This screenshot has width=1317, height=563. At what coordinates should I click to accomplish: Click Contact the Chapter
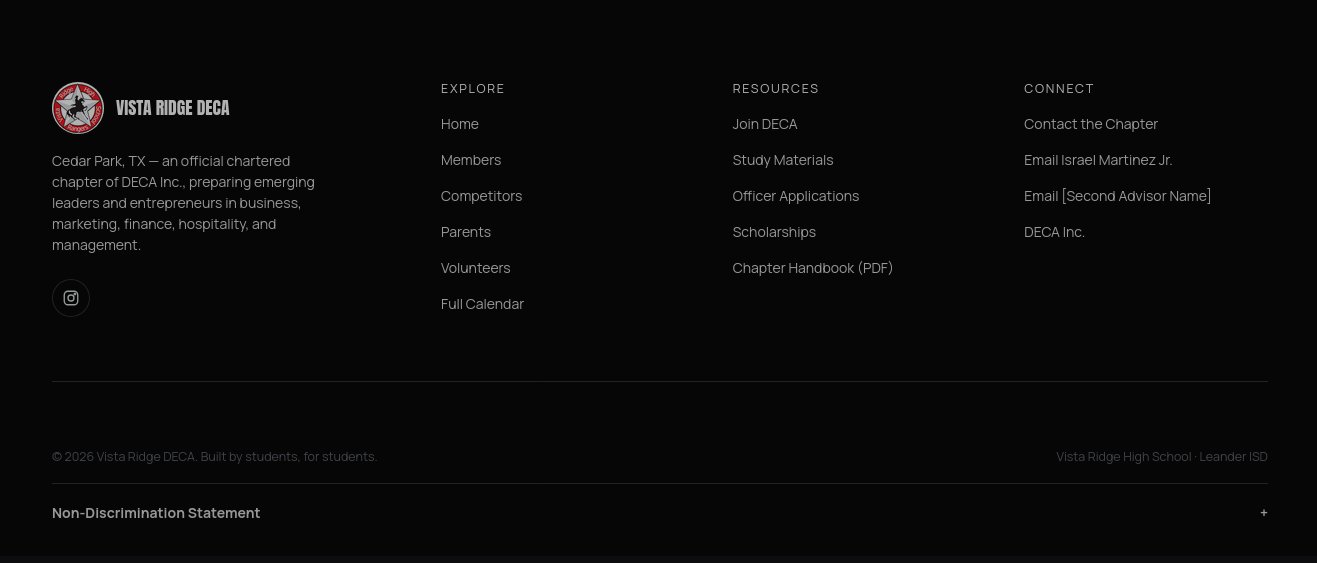pyautogui.click(x=1091, y=124)
